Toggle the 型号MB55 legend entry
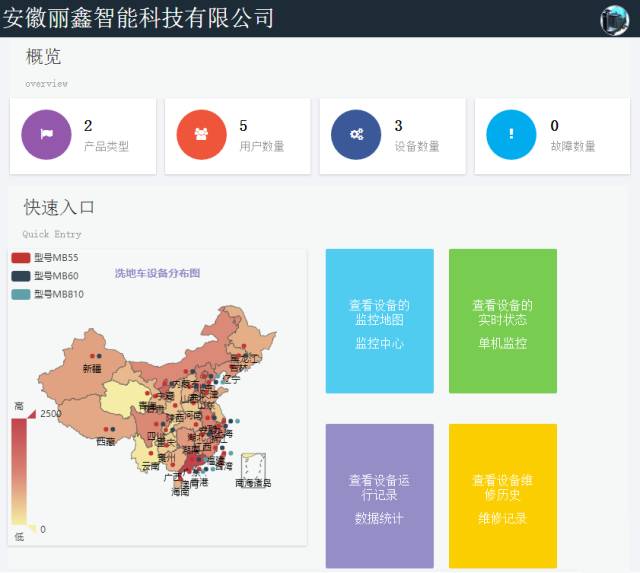The width and height of the screenshot is (640, 573). [x=45, y=258]
